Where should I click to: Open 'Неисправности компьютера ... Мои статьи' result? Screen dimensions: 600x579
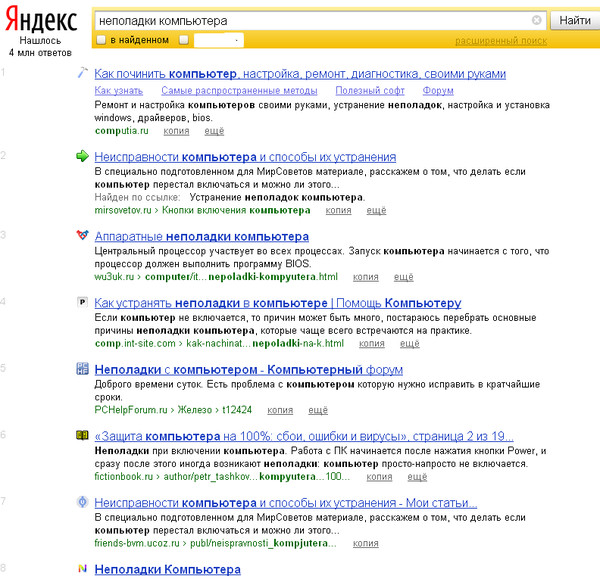pos(285,503)
